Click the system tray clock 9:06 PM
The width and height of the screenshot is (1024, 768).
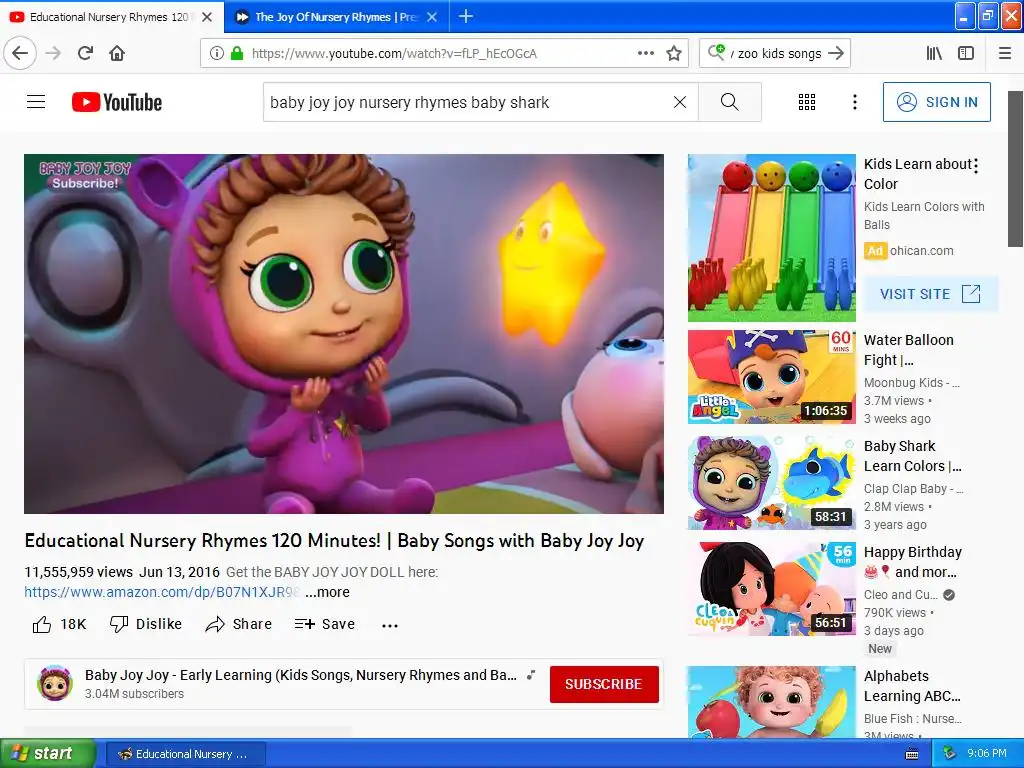(x=987, y=754)
